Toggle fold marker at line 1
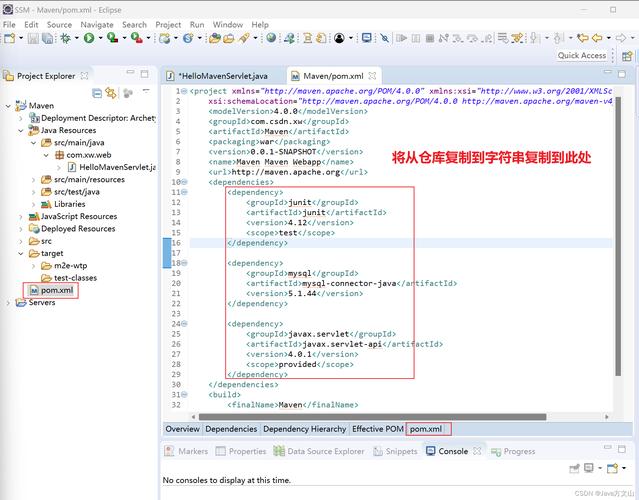Viewport: 639px width, 500px height. (x=184, y=91)
